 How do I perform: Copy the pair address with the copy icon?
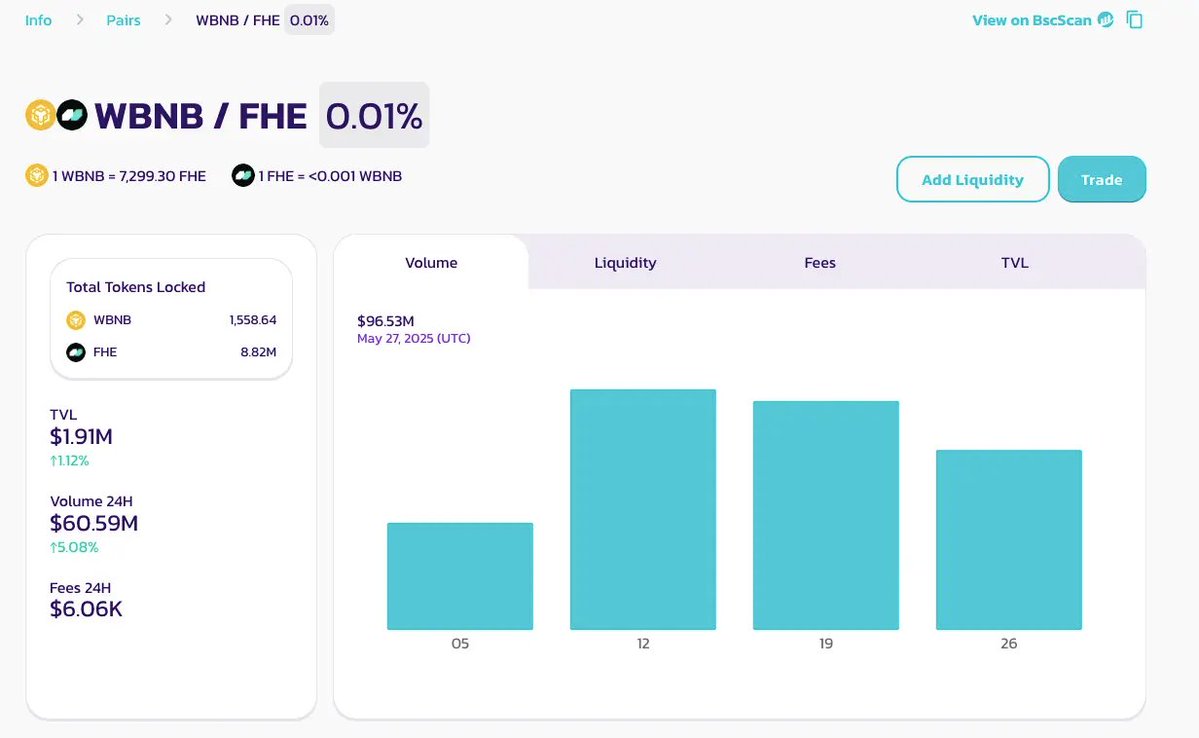click(1135, 20)
